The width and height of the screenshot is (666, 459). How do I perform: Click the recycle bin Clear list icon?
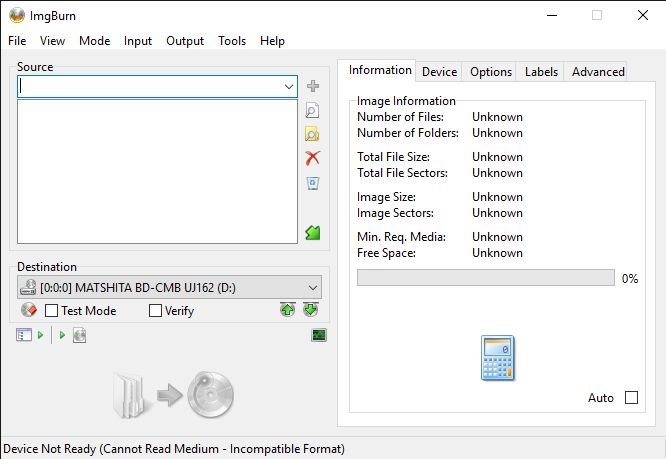(x=313, y=183)
